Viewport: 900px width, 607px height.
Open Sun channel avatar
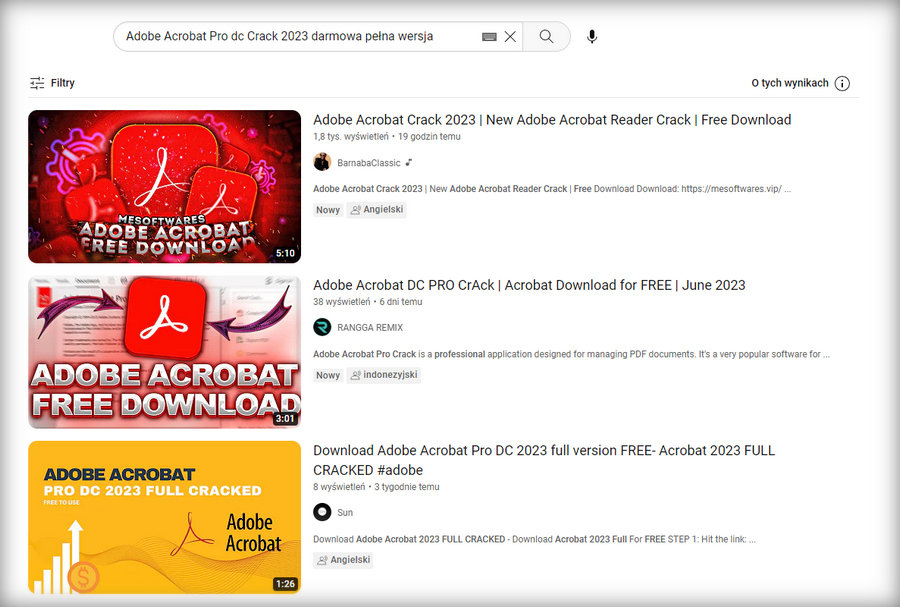[322, 512]
